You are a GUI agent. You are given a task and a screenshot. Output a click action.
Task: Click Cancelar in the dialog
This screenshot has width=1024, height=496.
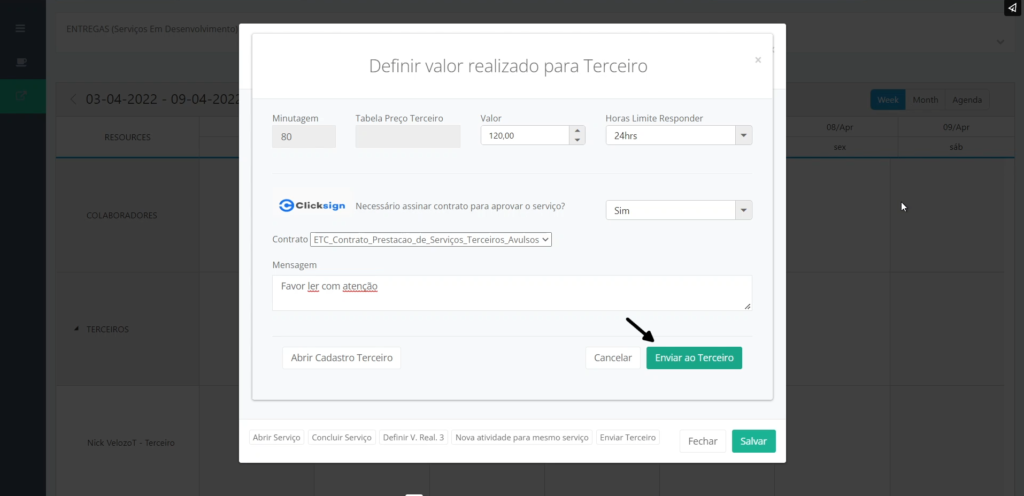coord(612,358)
